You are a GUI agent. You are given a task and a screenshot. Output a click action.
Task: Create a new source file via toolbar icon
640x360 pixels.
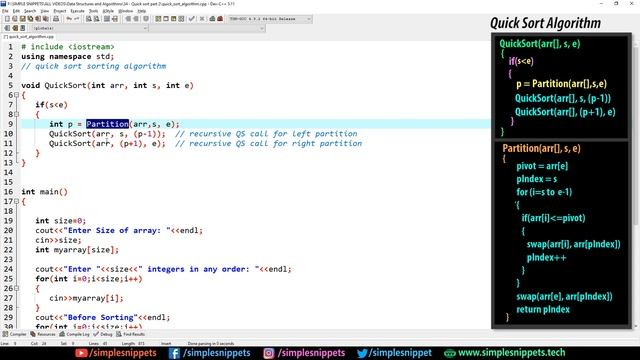click(7, 19)
